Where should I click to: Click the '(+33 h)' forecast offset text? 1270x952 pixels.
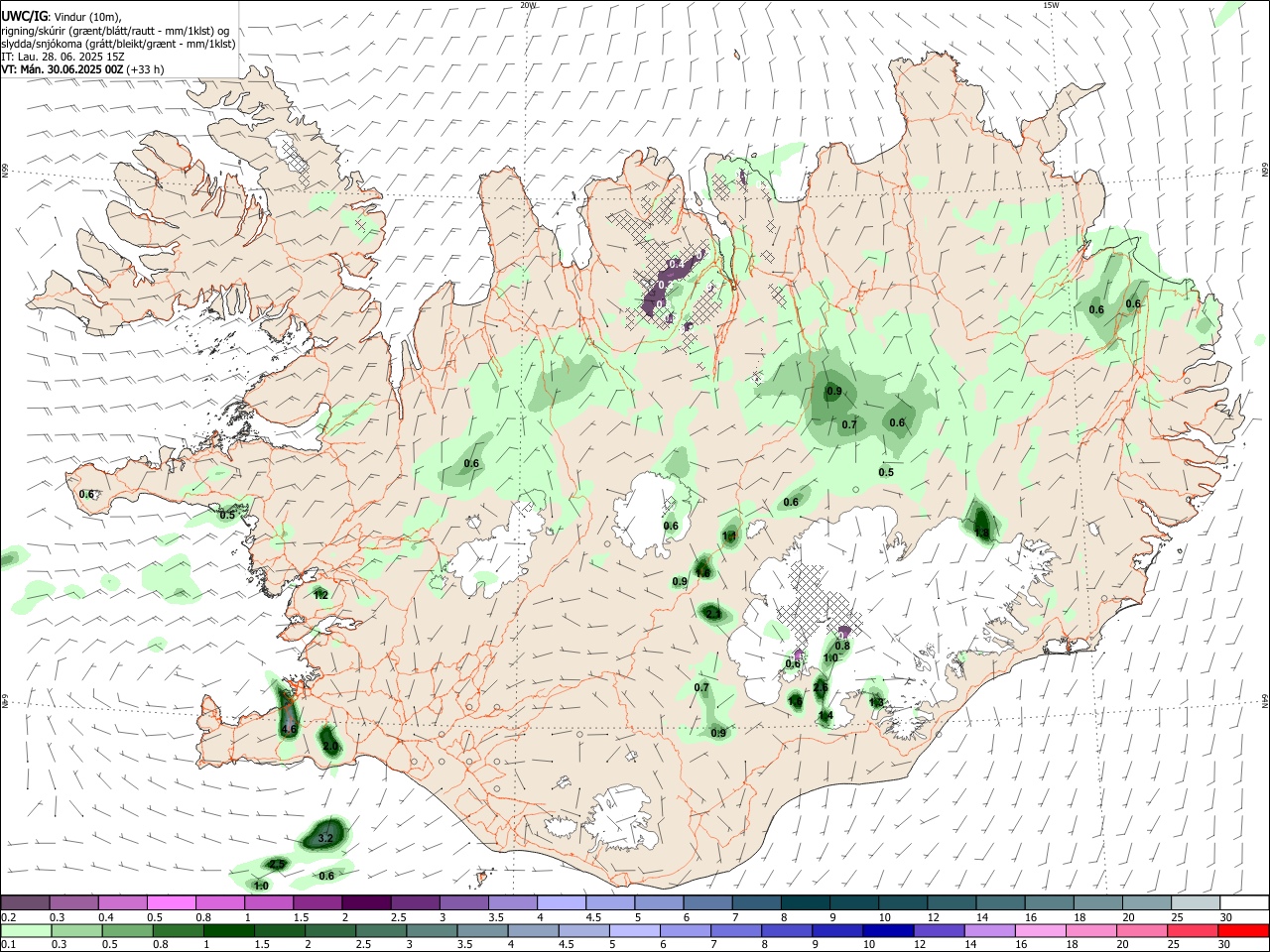(x=146, y=69)
